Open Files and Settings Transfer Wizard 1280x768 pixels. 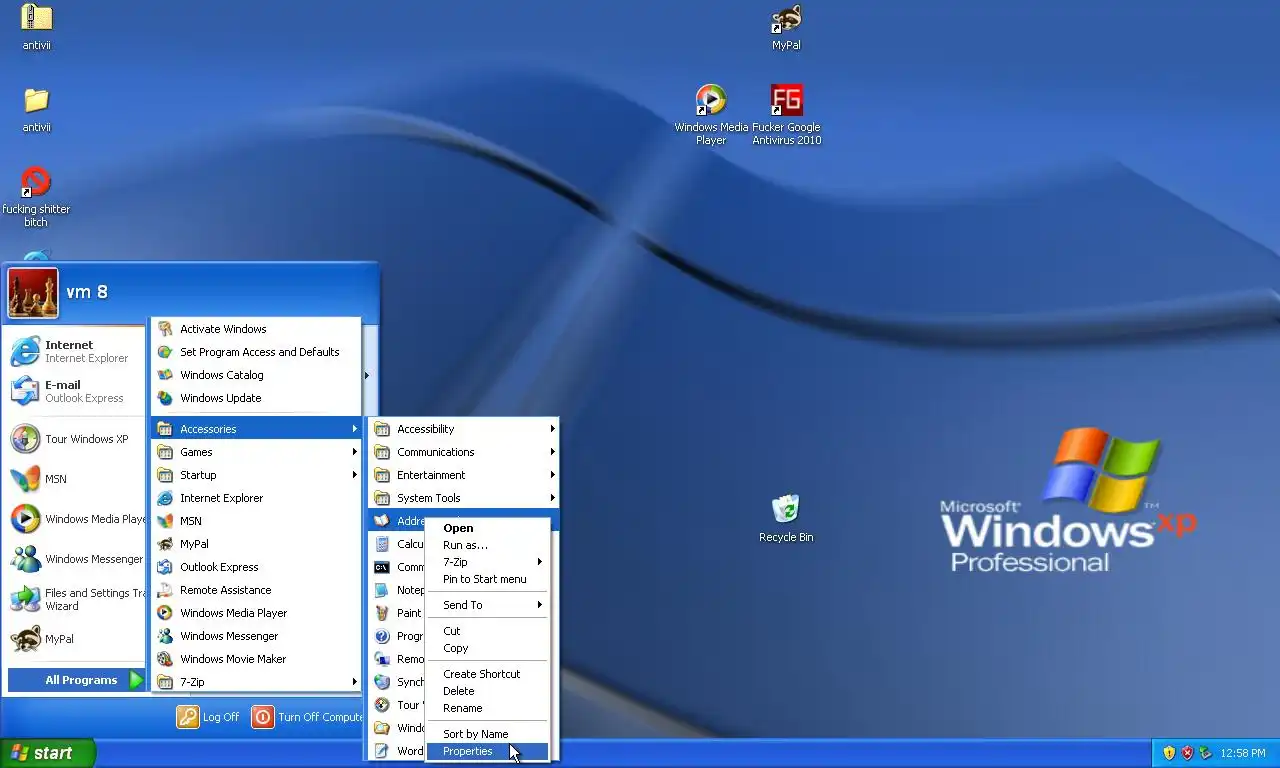point(76,599)
